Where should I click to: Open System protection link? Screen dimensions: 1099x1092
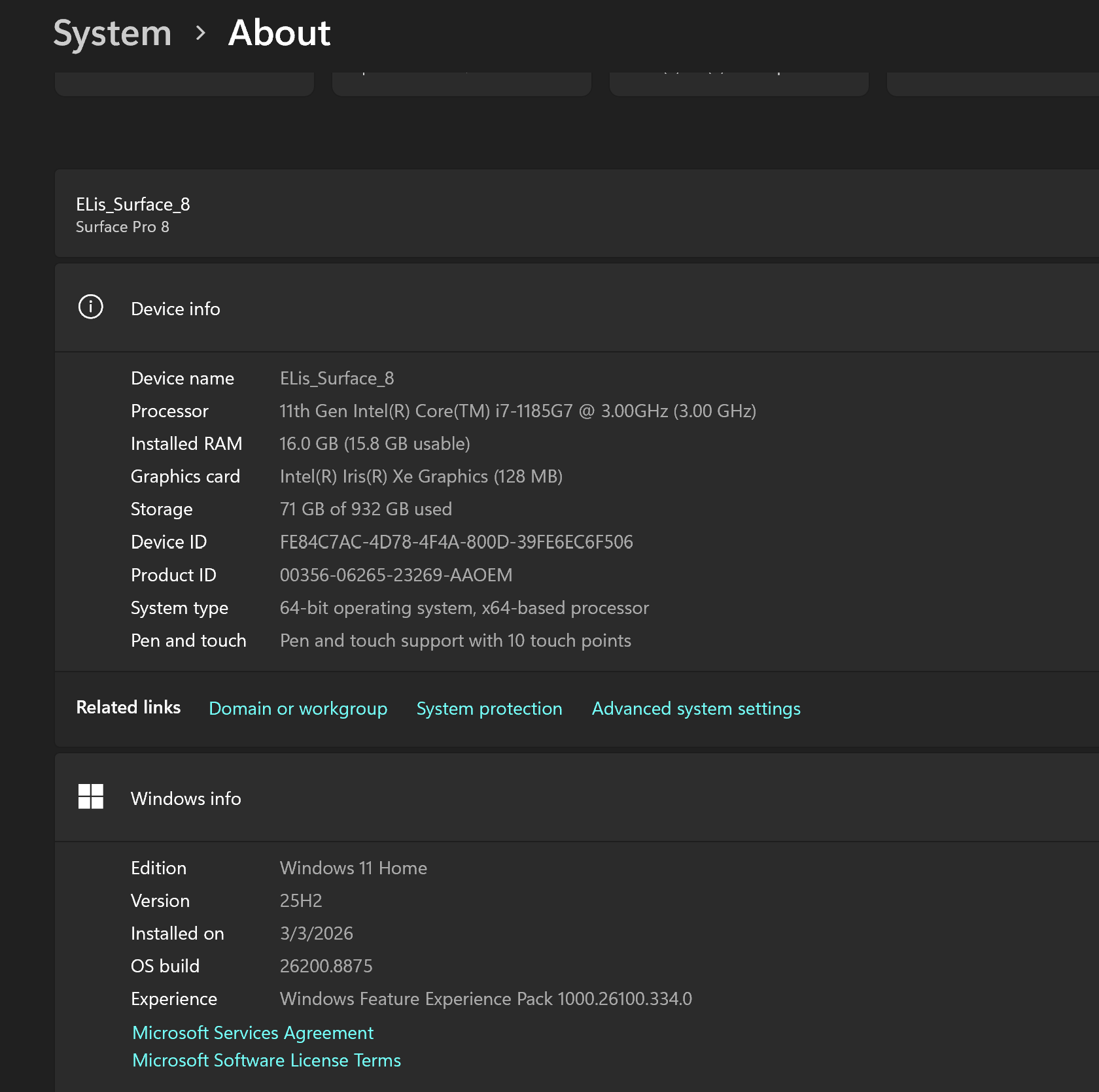point(489,708)
